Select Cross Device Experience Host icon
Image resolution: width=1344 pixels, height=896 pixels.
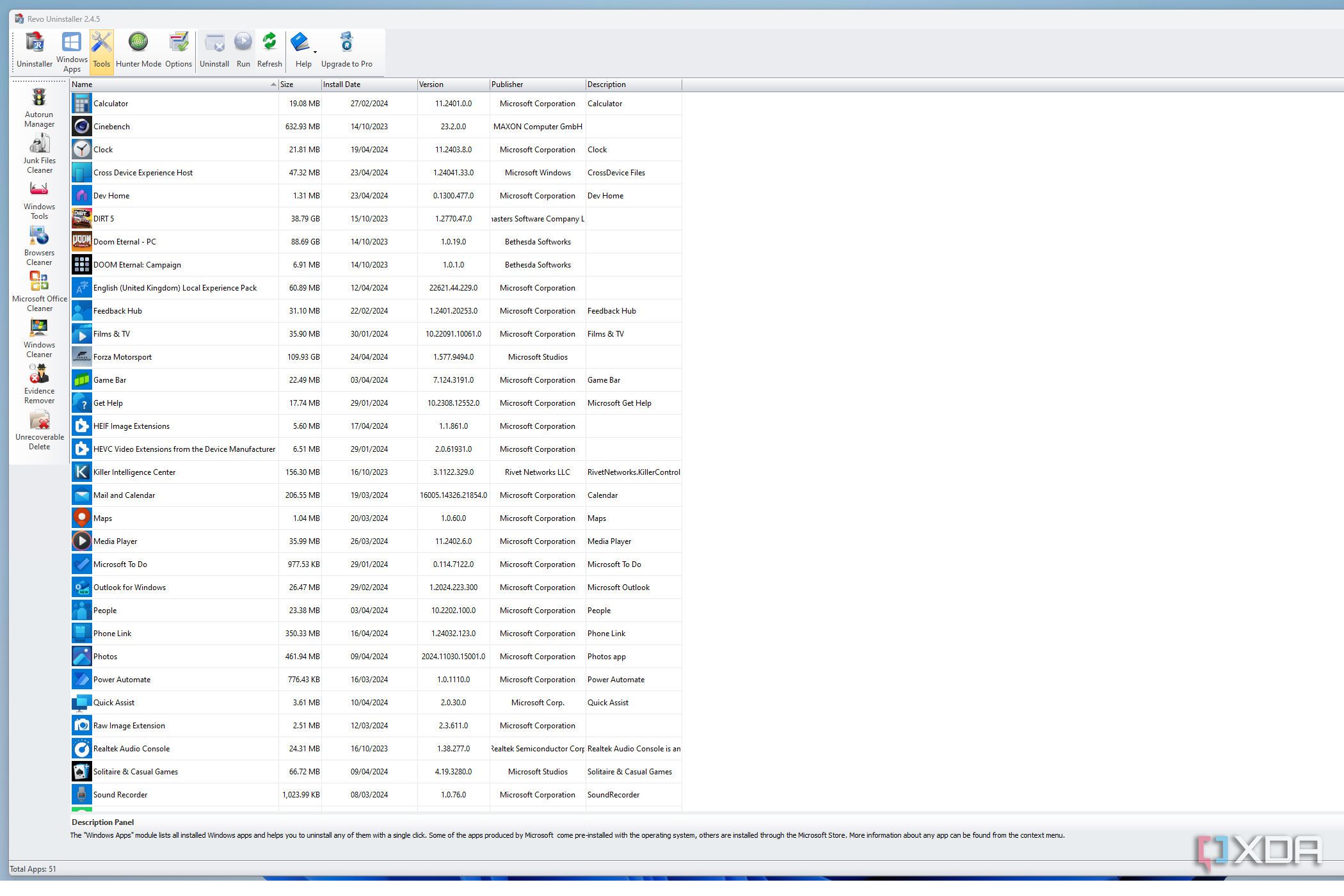(x=81, y=173)
